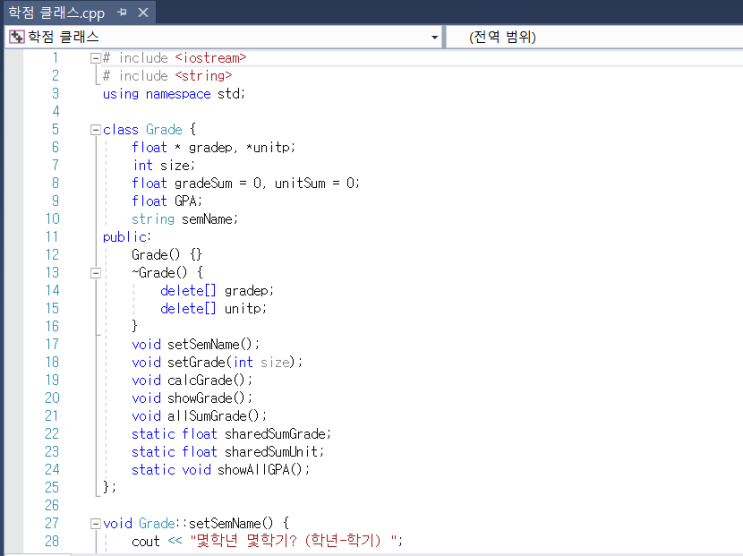Click the <string> include text

pyautogui.click(x=203, y=76)
